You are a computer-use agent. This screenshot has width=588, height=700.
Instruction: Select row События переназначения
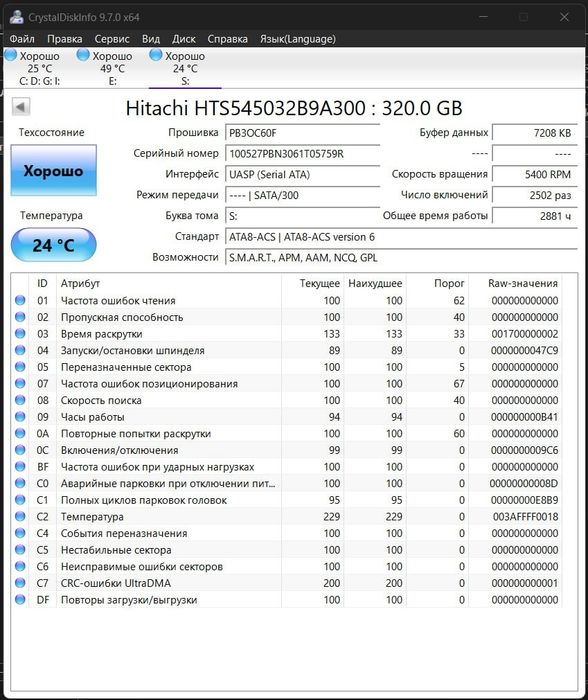(x=287, y=533)
